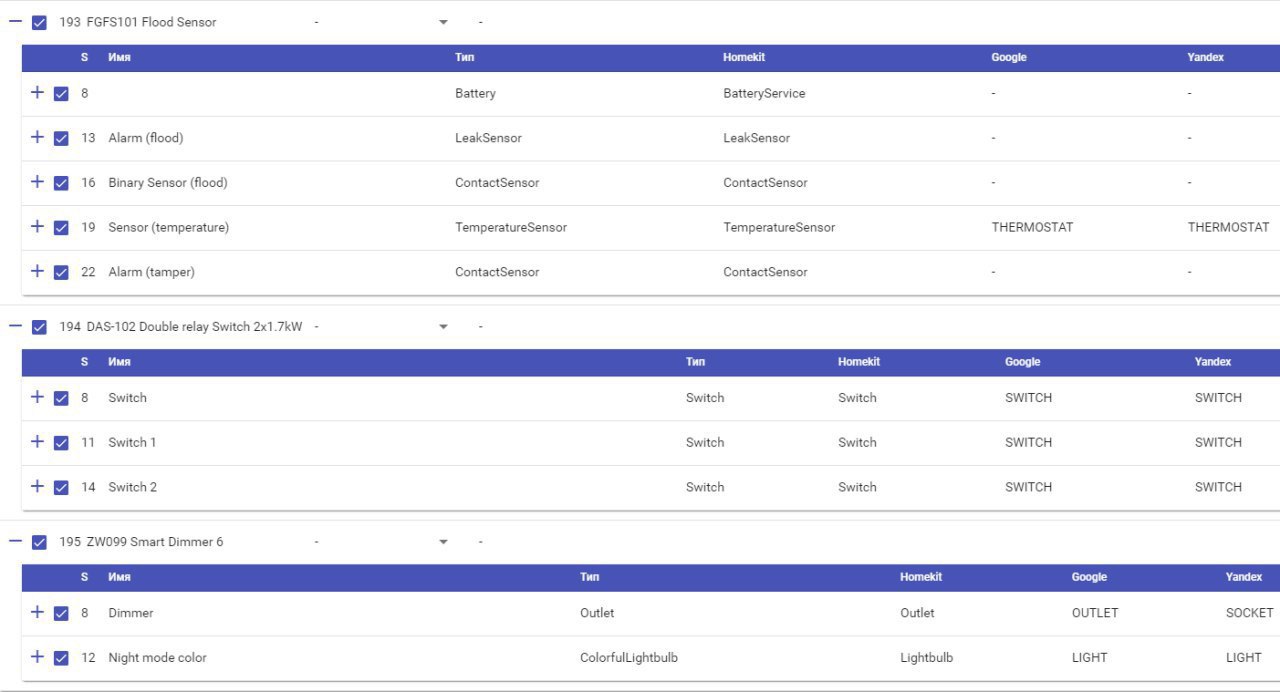Open dropdown arrow next to ZW099 Smart Dimmer 6

click(x=443, y=542)
